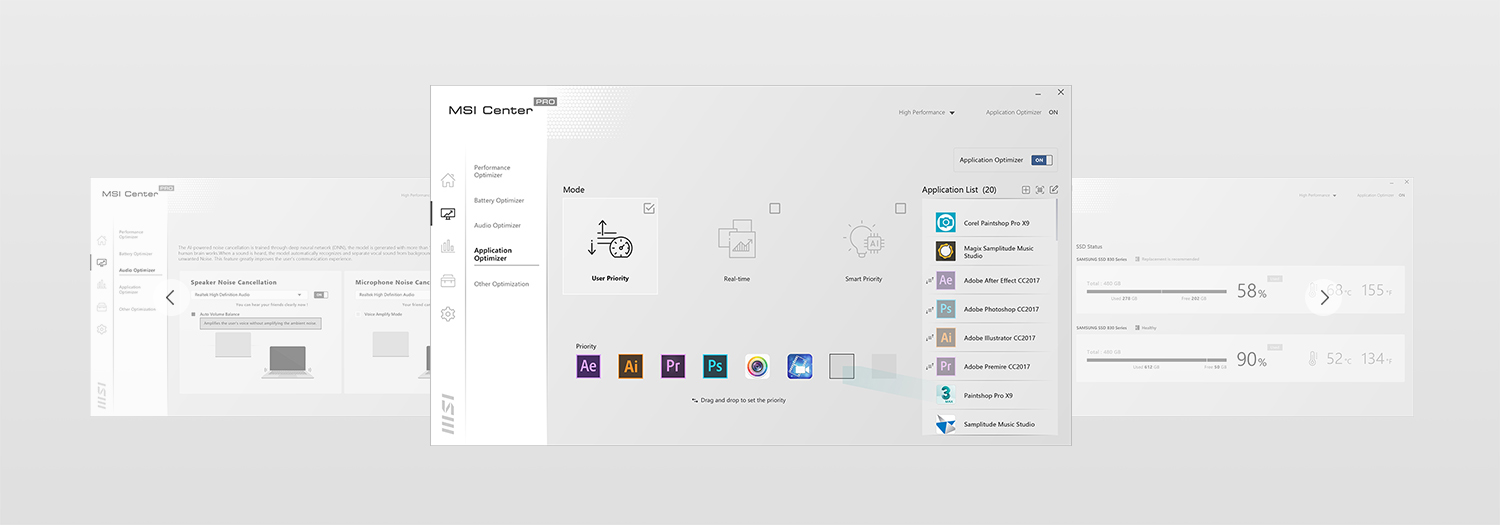Select the Real-time mode tile
The image size is (1500, 525).
(x=736, y=246)
